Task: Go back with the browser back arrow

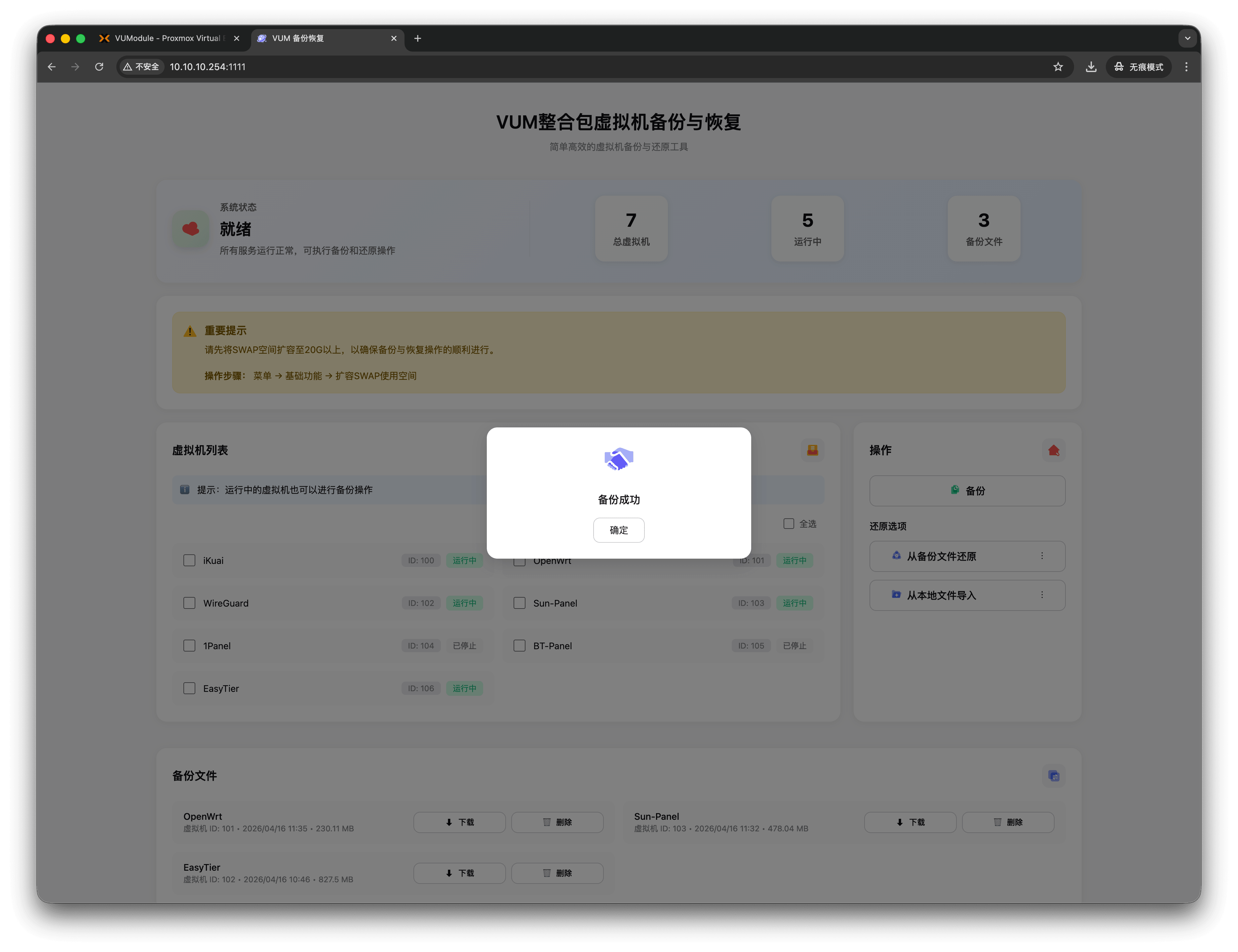Action: click(52, 67)
